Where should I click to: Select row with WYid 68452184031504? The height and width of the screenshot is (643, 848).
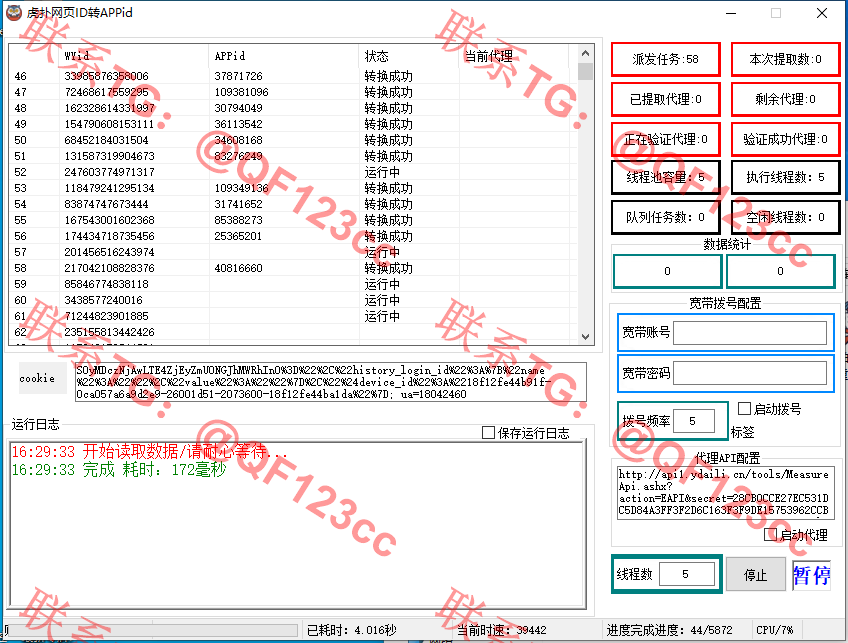pos(293,140)
